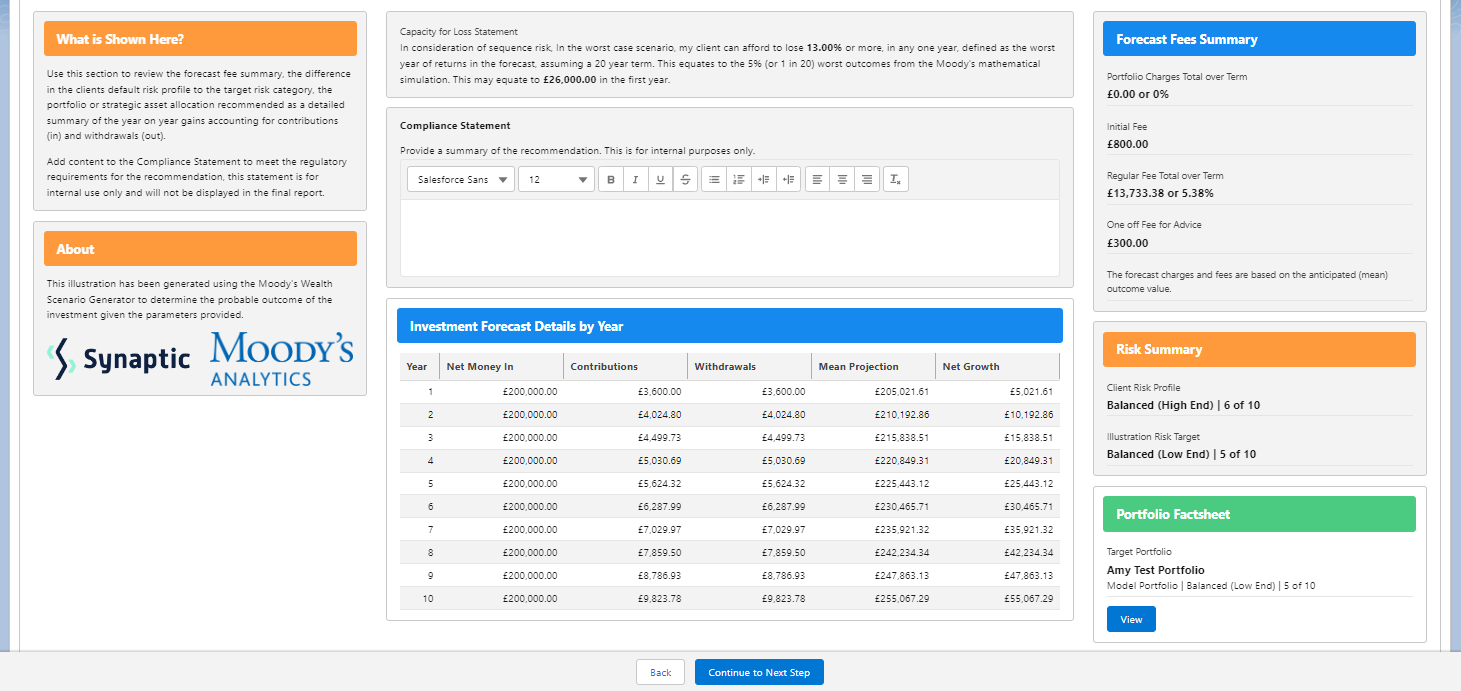Select the One off Fee value £300.00
Screen dimensions: 1461x691
1127,243
